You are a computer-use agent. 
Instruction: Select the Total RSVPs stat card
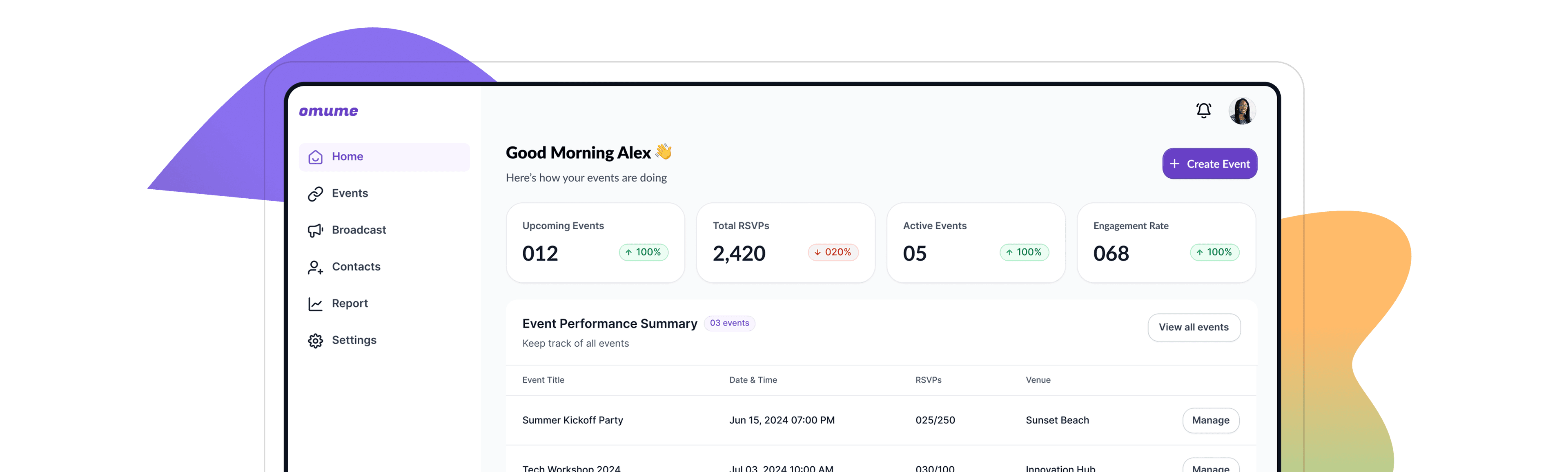(x=785, y=242)
